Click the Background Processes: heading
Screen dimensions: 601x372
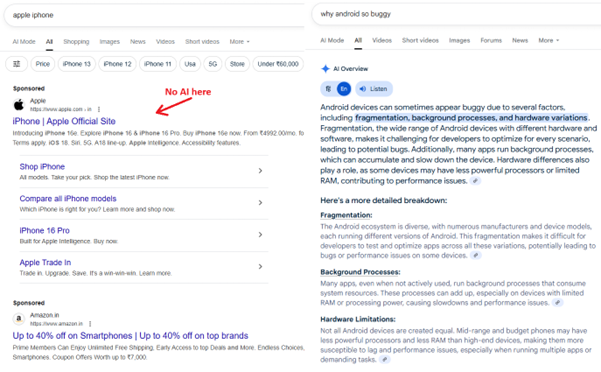pyautogui.click(x=360, y=272)
